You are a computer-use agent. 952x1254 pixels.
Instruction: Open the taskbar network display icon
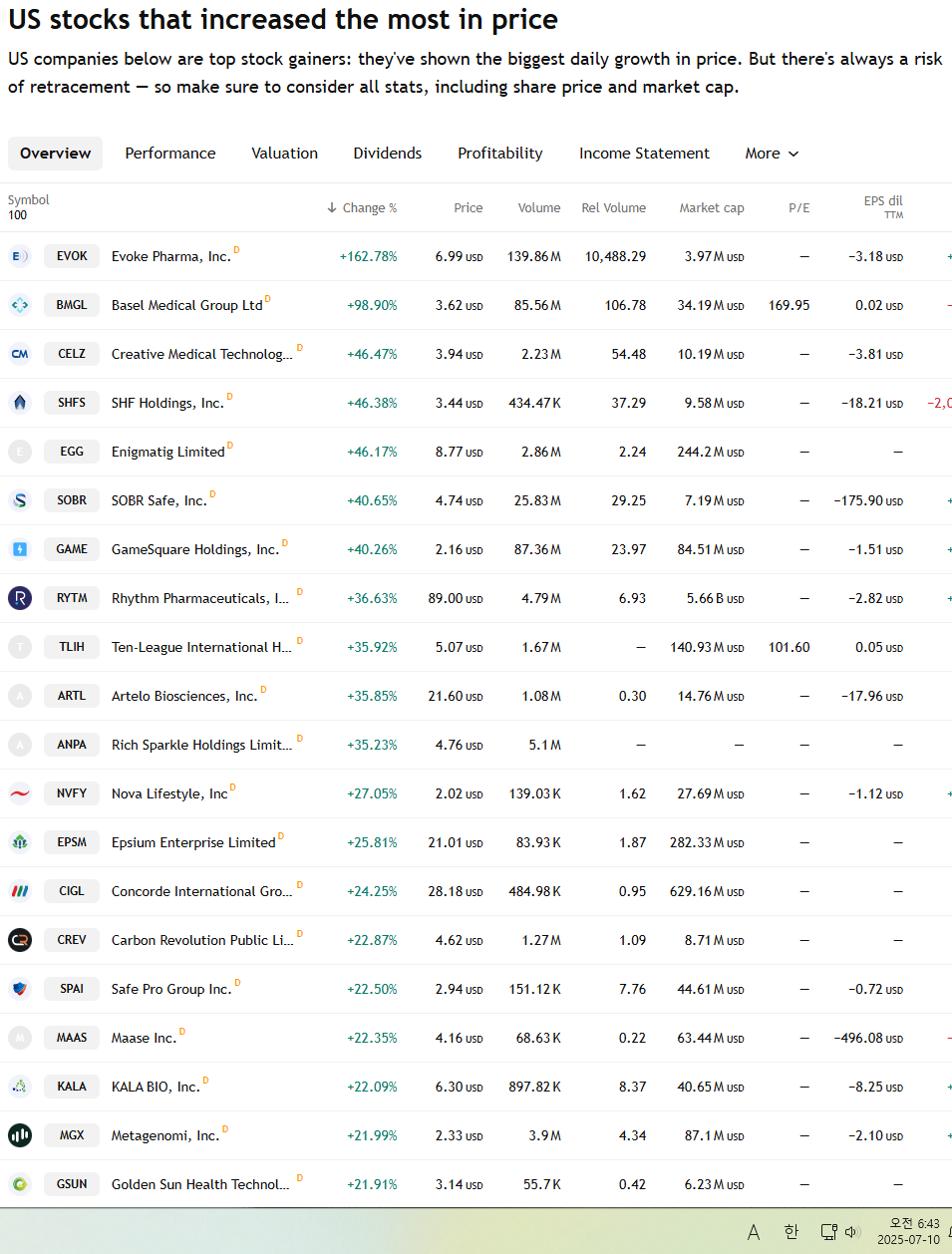828,1232
